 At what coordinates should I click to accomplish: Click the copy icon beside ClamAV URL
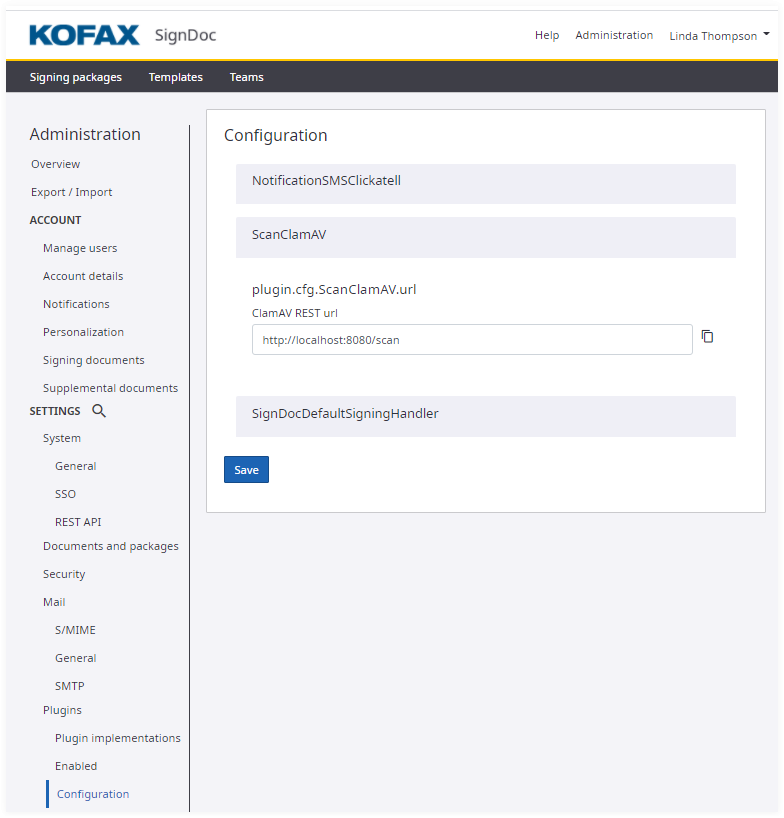707,337
